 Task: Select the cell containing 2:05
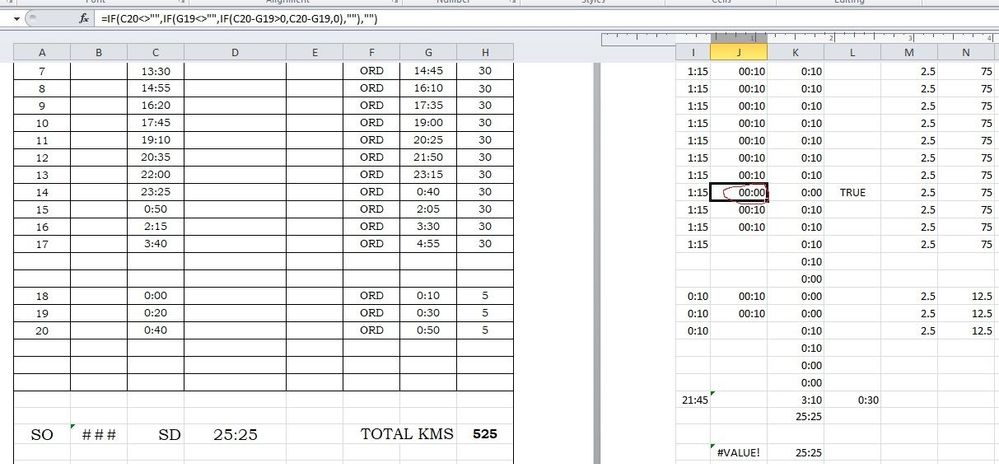428,209
